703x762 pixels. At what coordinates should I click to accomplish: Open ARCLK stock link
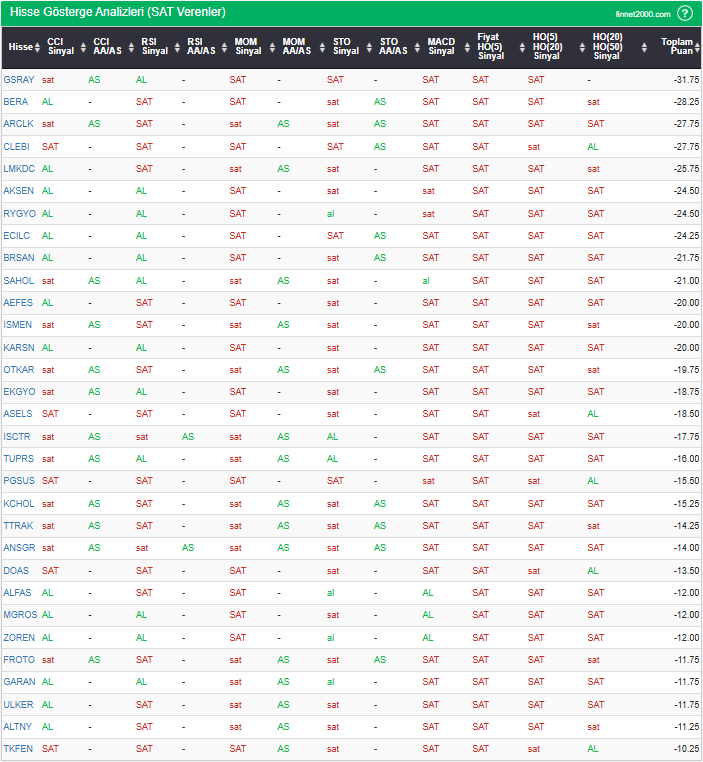(x=18, y=123)
